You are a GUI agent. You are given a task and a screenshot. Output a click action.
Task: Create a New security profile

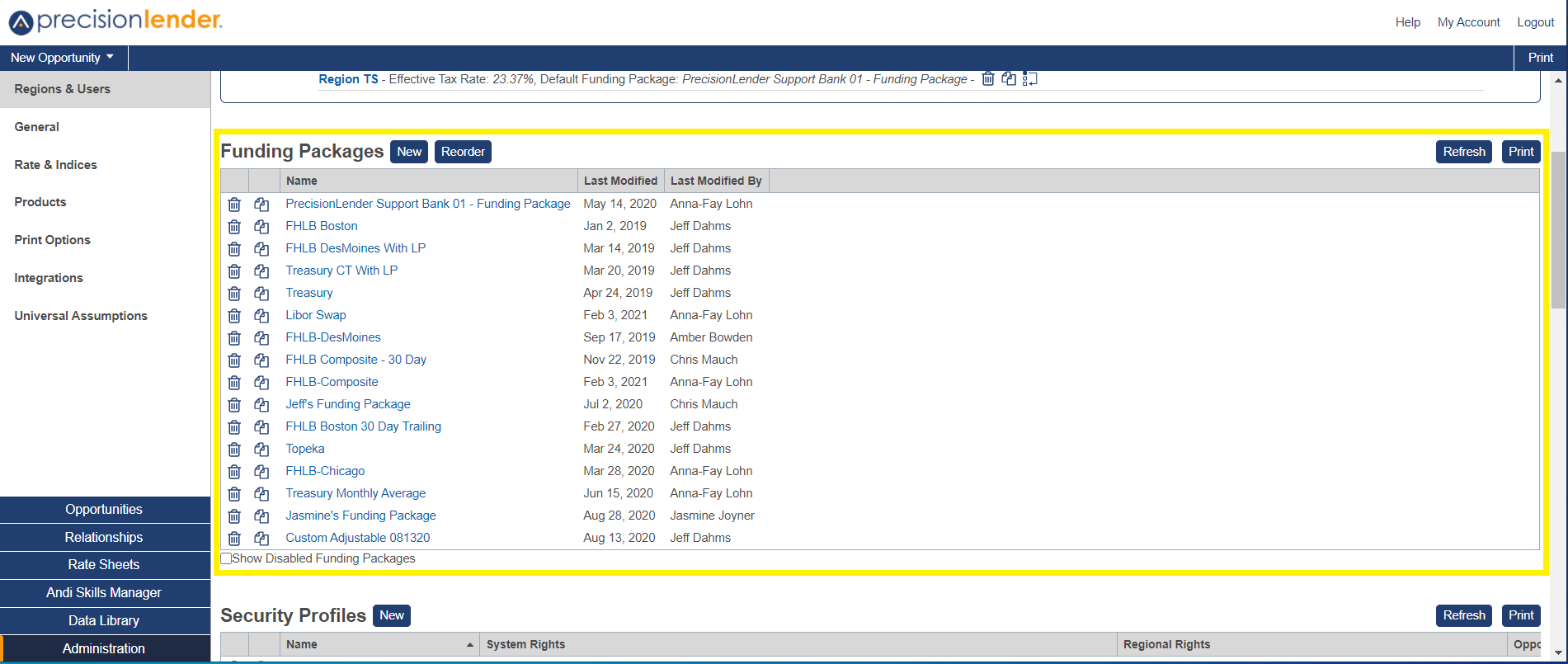pos(392,615)
